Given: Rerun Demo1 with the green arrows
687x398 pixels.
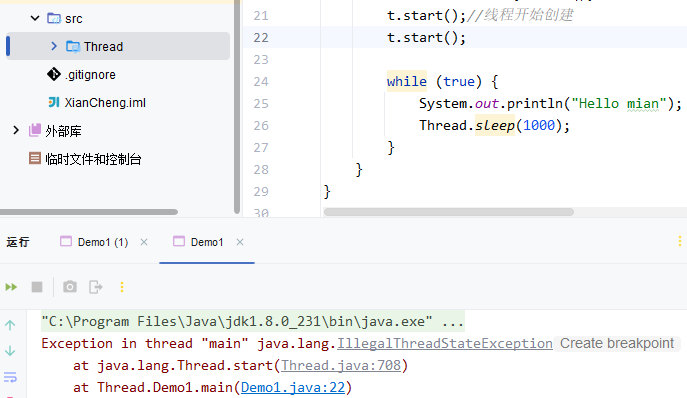Looking at the screenshot, I should [x=11, y=287].
